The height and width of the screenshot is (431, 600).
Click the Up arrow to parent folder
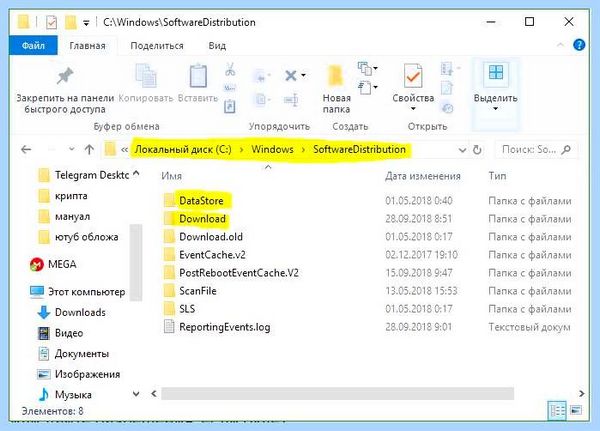89,149
